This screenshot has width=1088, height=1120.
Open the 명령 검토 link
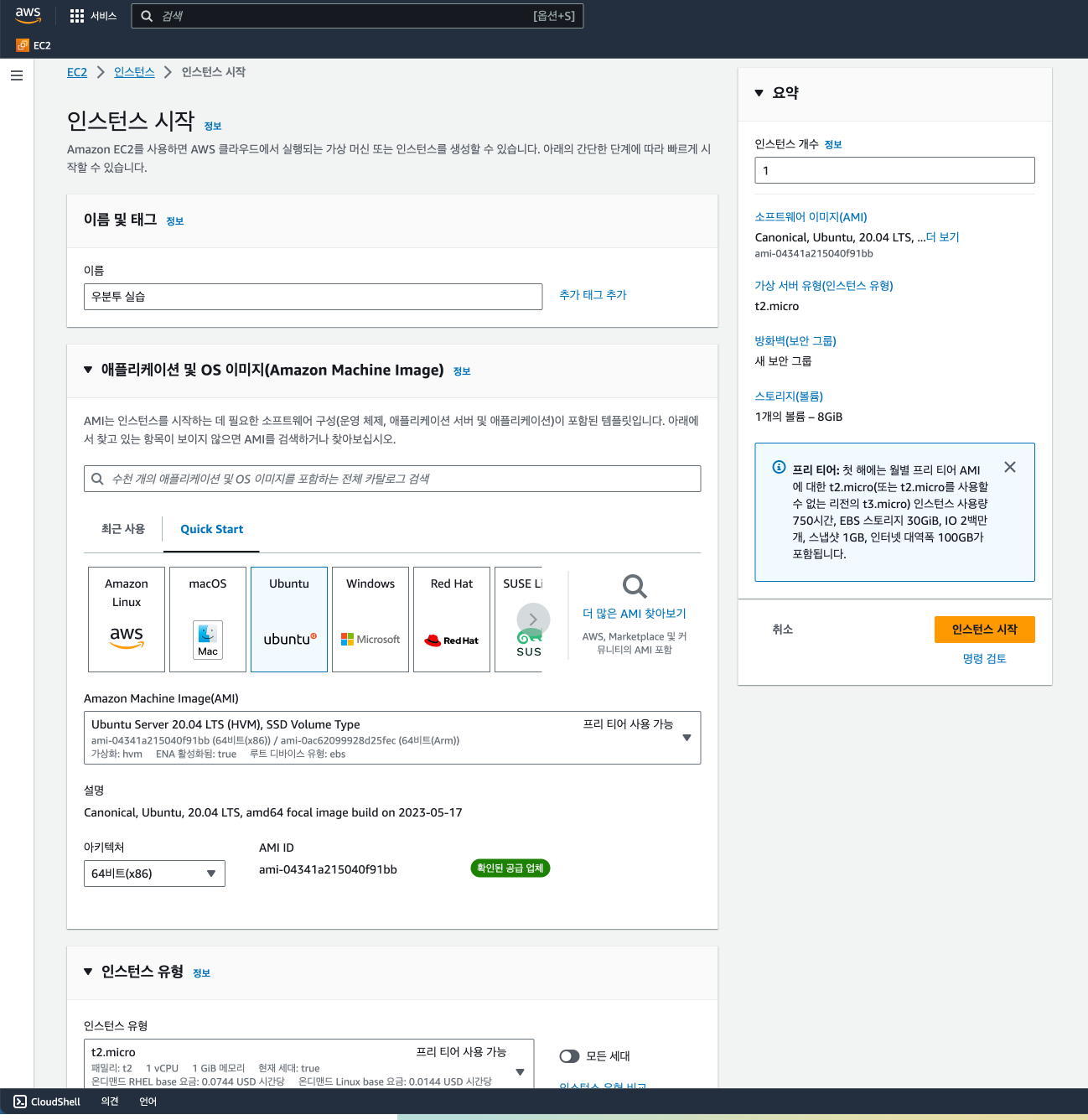coord(984,659)
